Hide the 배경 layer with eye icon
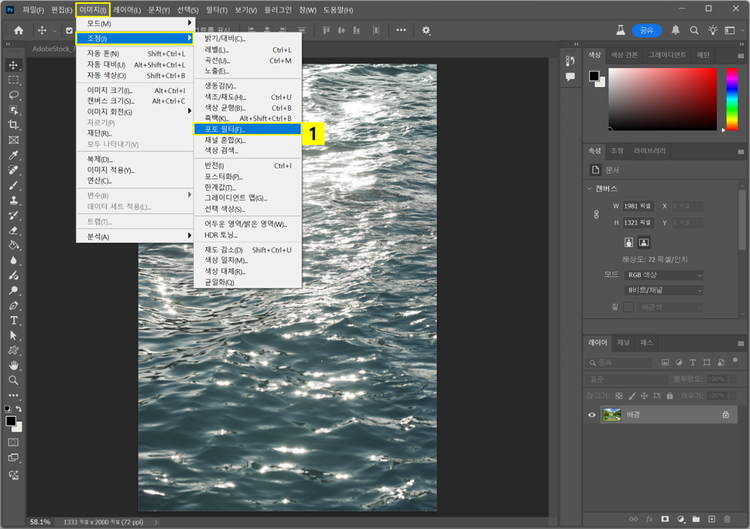 (x=592, y=414)
